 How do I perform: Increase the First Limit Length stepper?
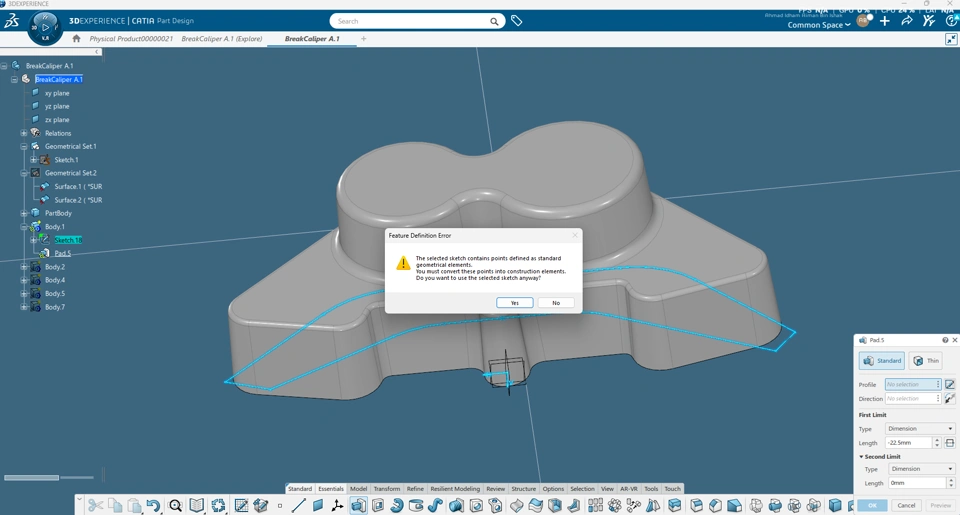tap(937, 440)
